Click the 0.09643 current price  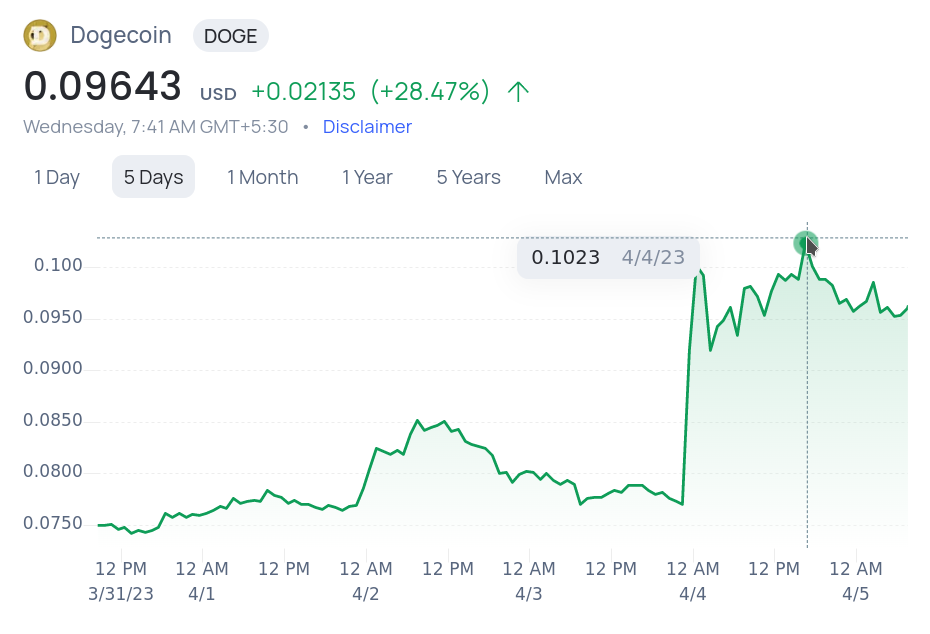pyautogui.click(x=103, y=87)
